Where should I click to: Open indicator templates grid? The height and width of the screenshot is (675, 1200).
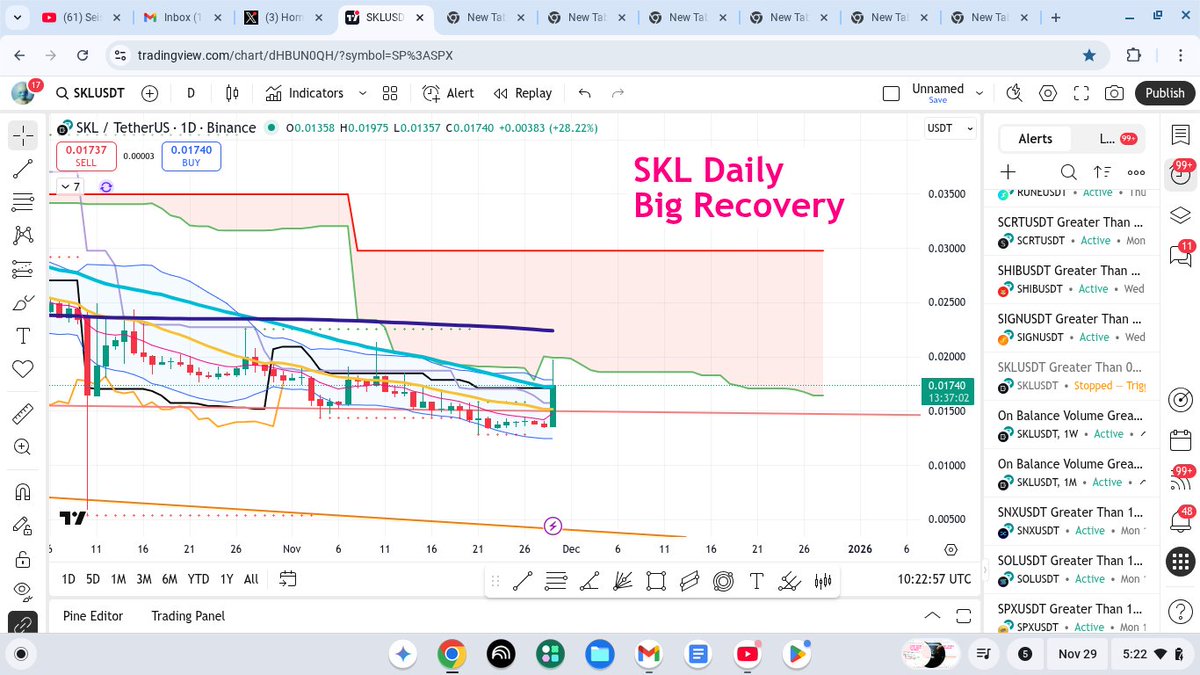point(390,93)
